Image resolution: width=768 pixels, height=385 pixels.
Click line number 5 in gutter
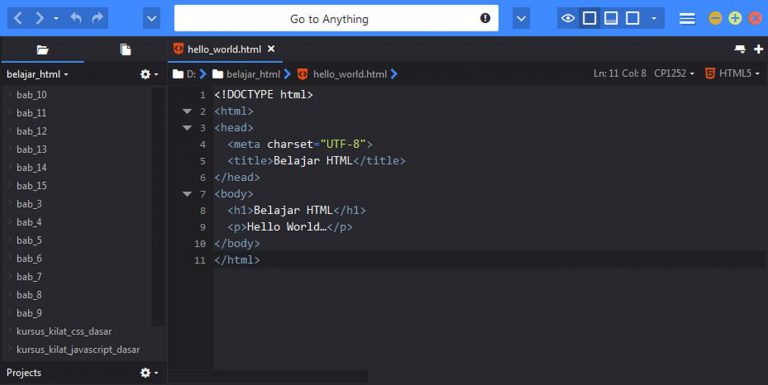[203, 161]
